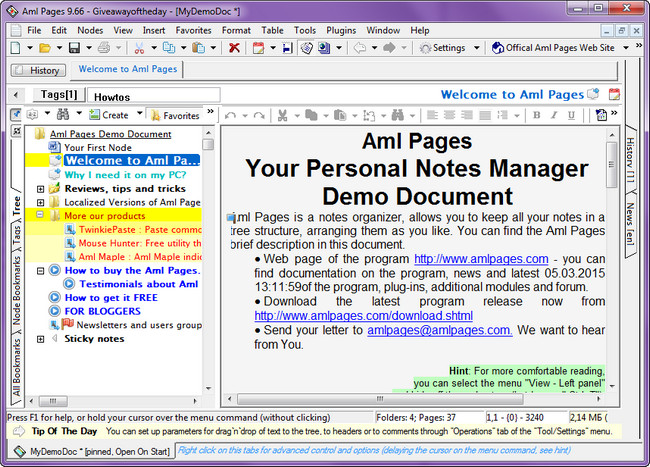This screenshot has width=650, height=467.
Task: Collapse the More our products node
Action: tap(40, 216)
